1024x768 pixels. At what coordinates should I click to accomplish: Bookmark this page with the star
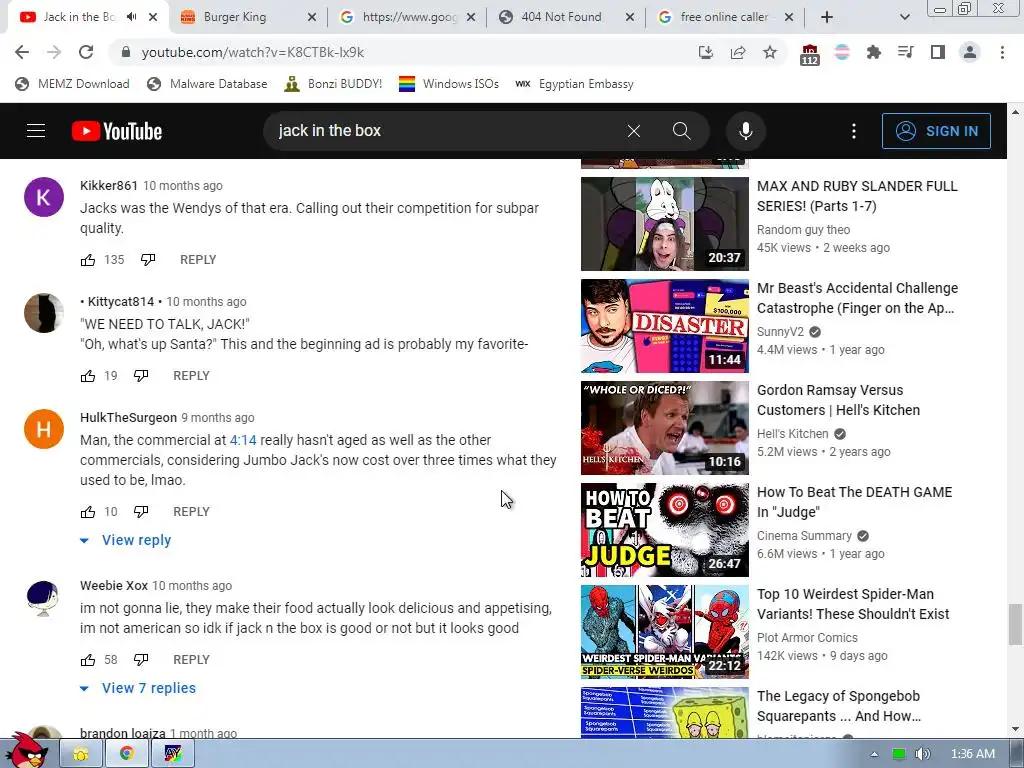770,52
